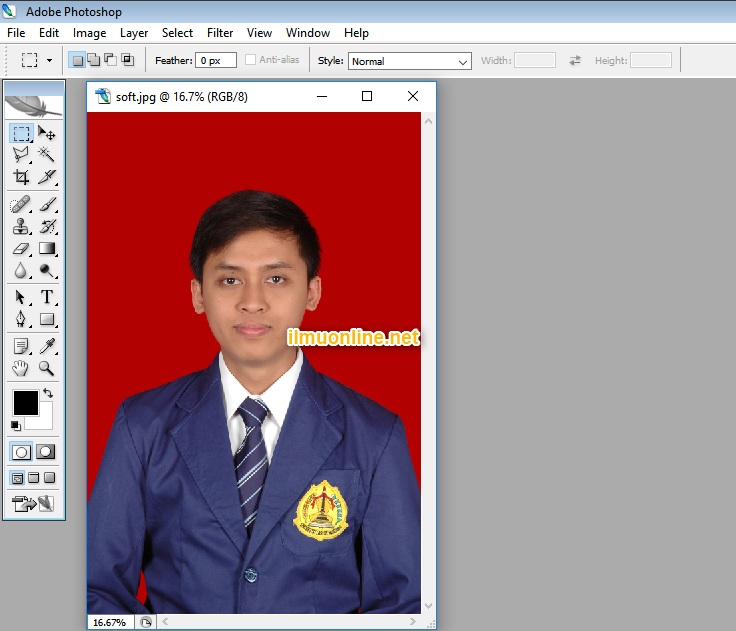The image size is (736, 631).
Task: Switch to Quick Mask mode
Action: [45, 452]
